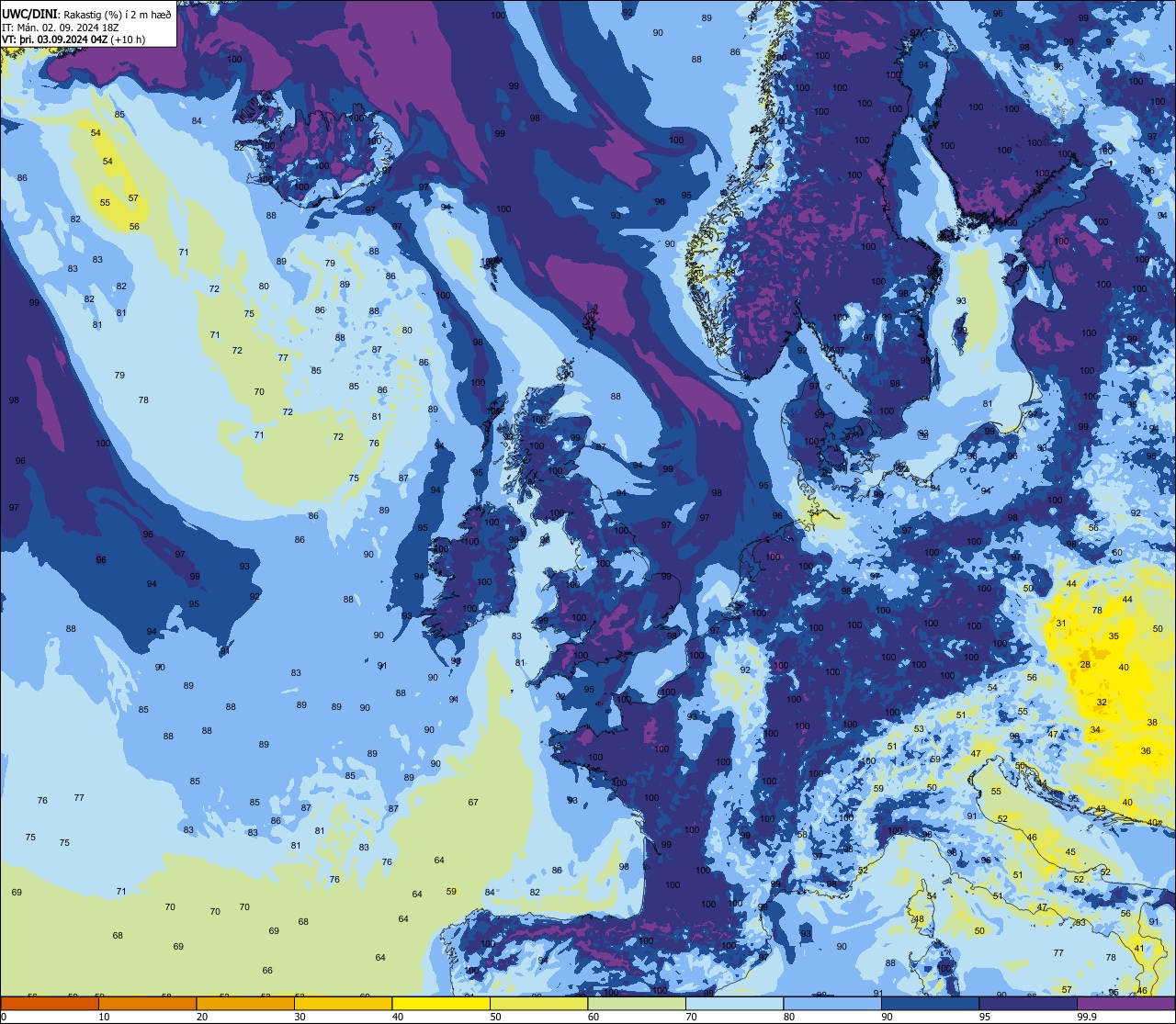This screenshot has height=1024, width=1176.
Task: Click the dark blue 90–95 legend swatch
Action: point(931,1003)
